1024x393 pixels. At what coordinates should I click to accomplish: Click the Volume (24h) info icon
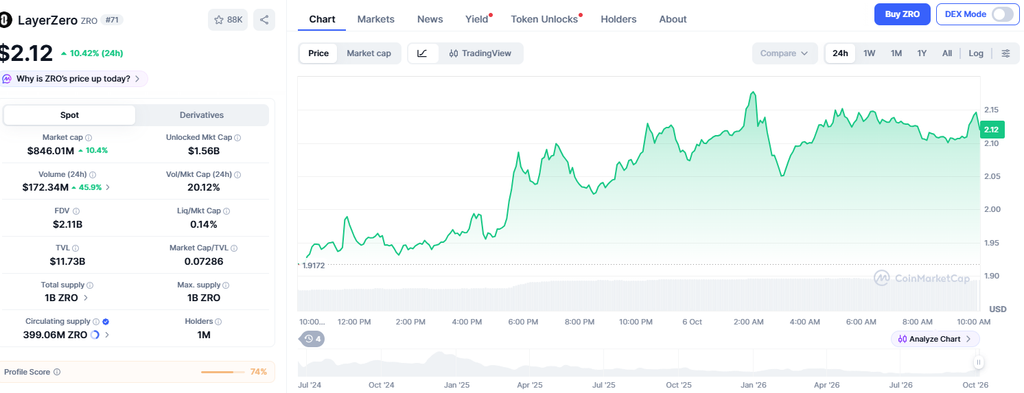click(93, 175)
